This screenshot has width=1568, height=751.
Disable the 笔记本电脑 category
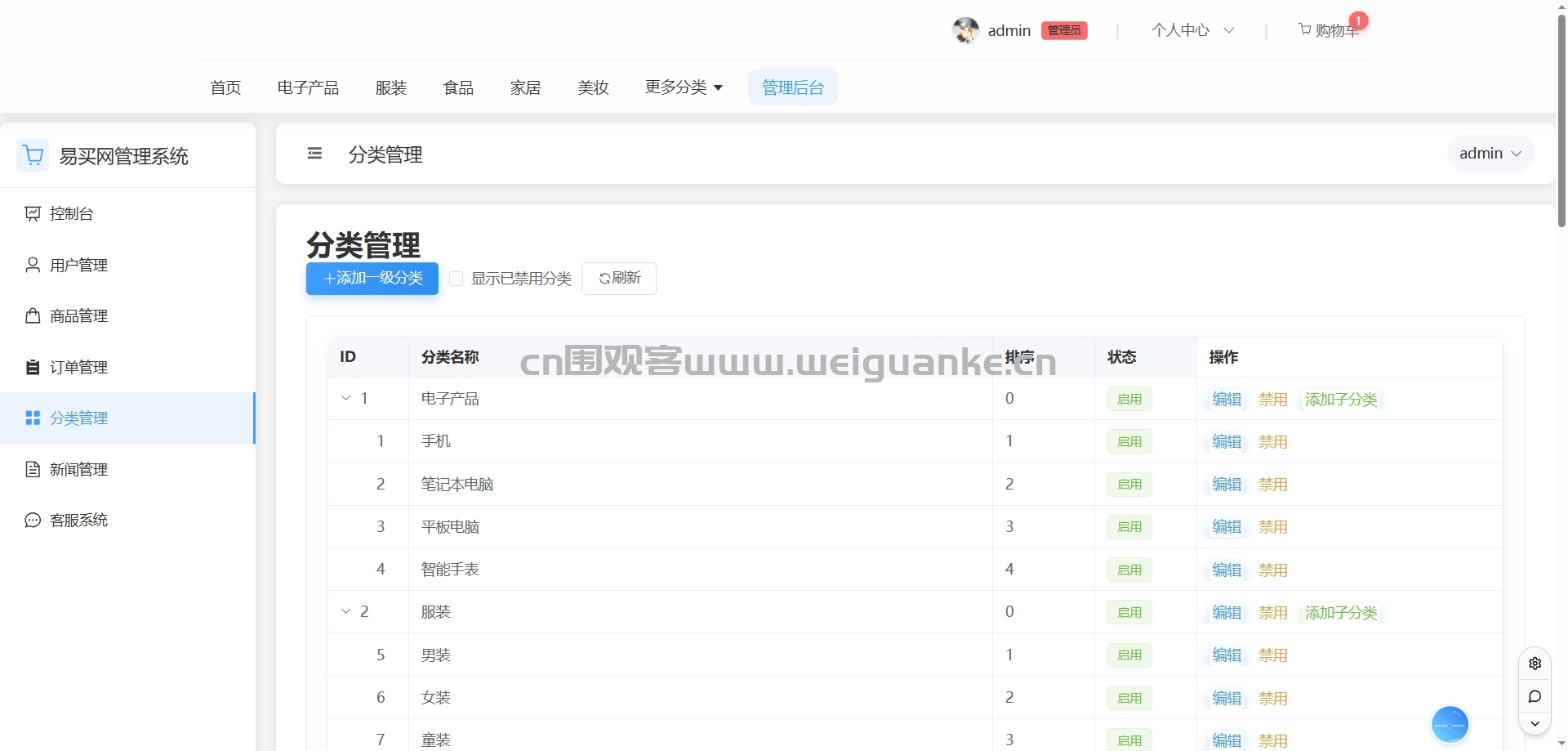pos(1272,484)
